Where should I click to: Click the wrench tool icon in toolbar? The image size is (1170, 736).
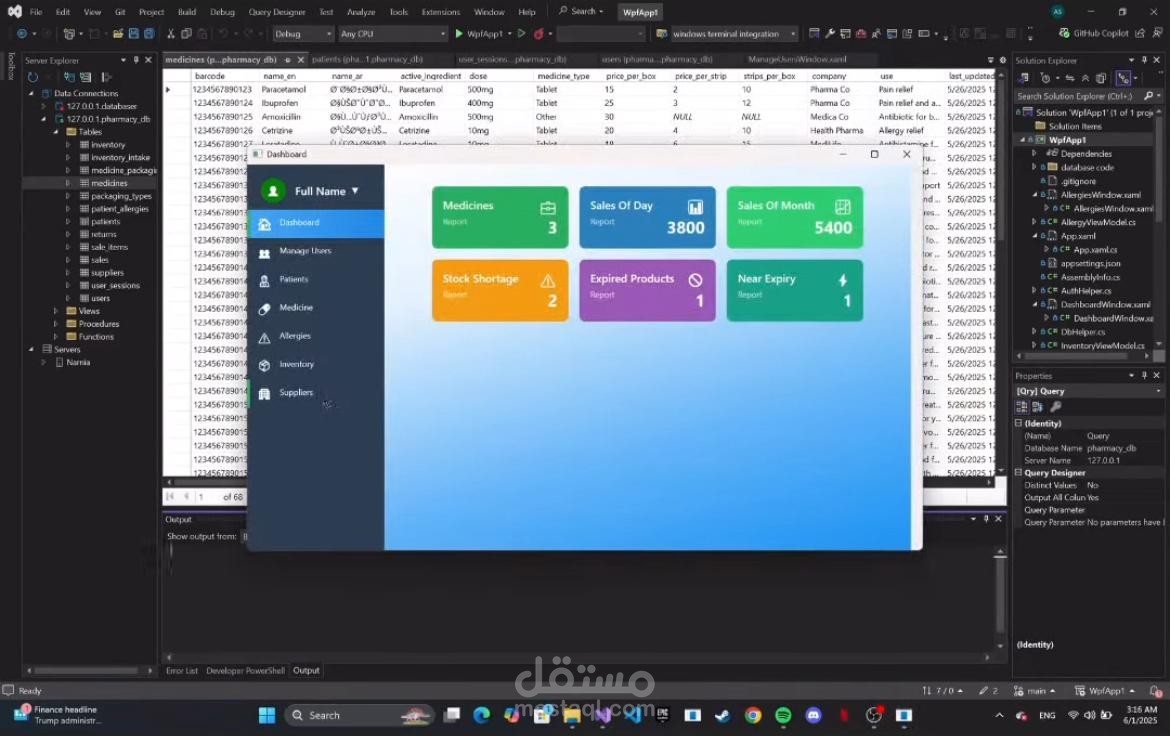point(830,34)
